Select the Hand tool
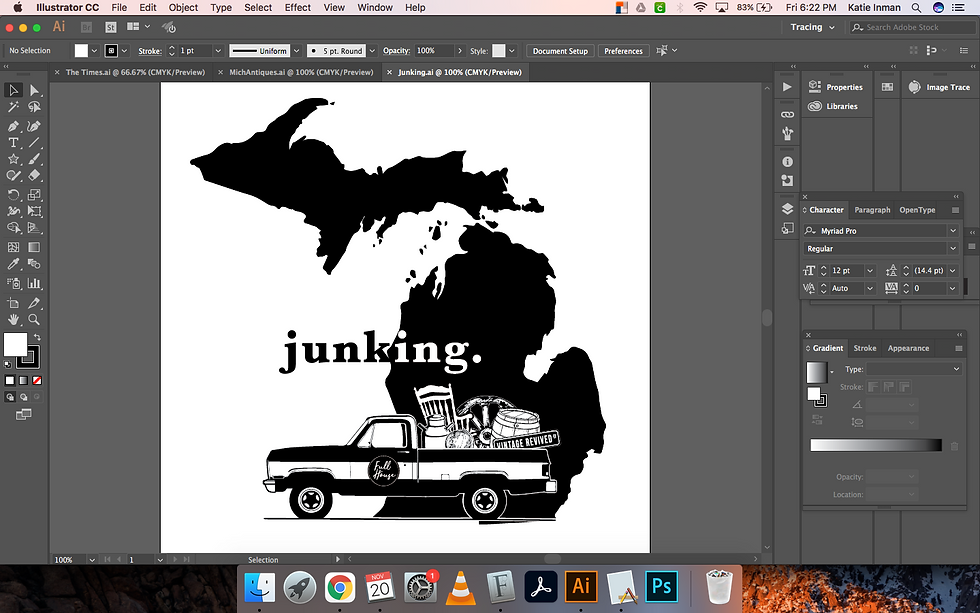Image resolution: width=980 pixels, height=613 pixels. click(x=14, y=319)
